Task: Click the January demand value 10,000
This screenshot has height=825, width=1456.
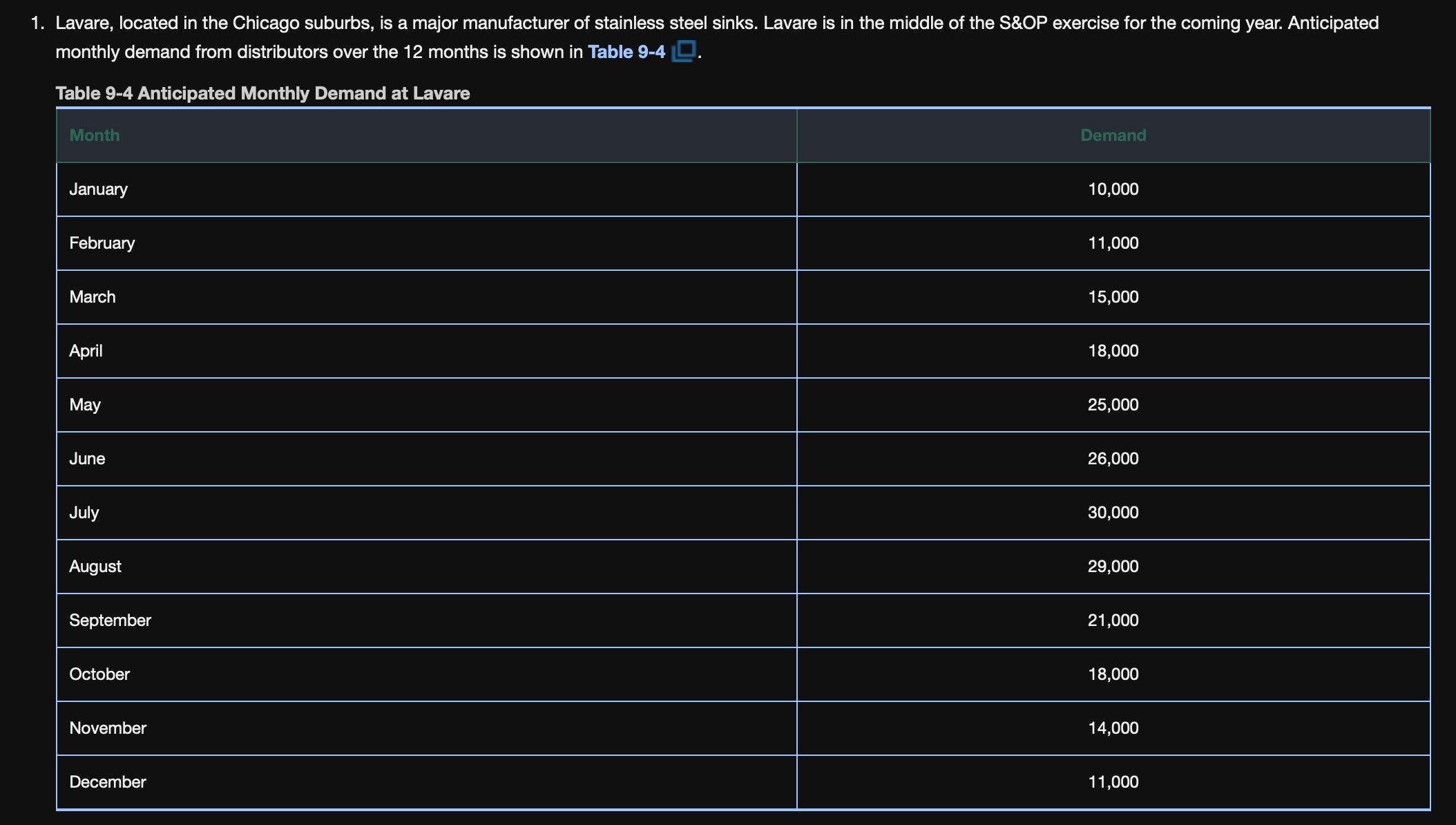Action: coord(1113,189)
